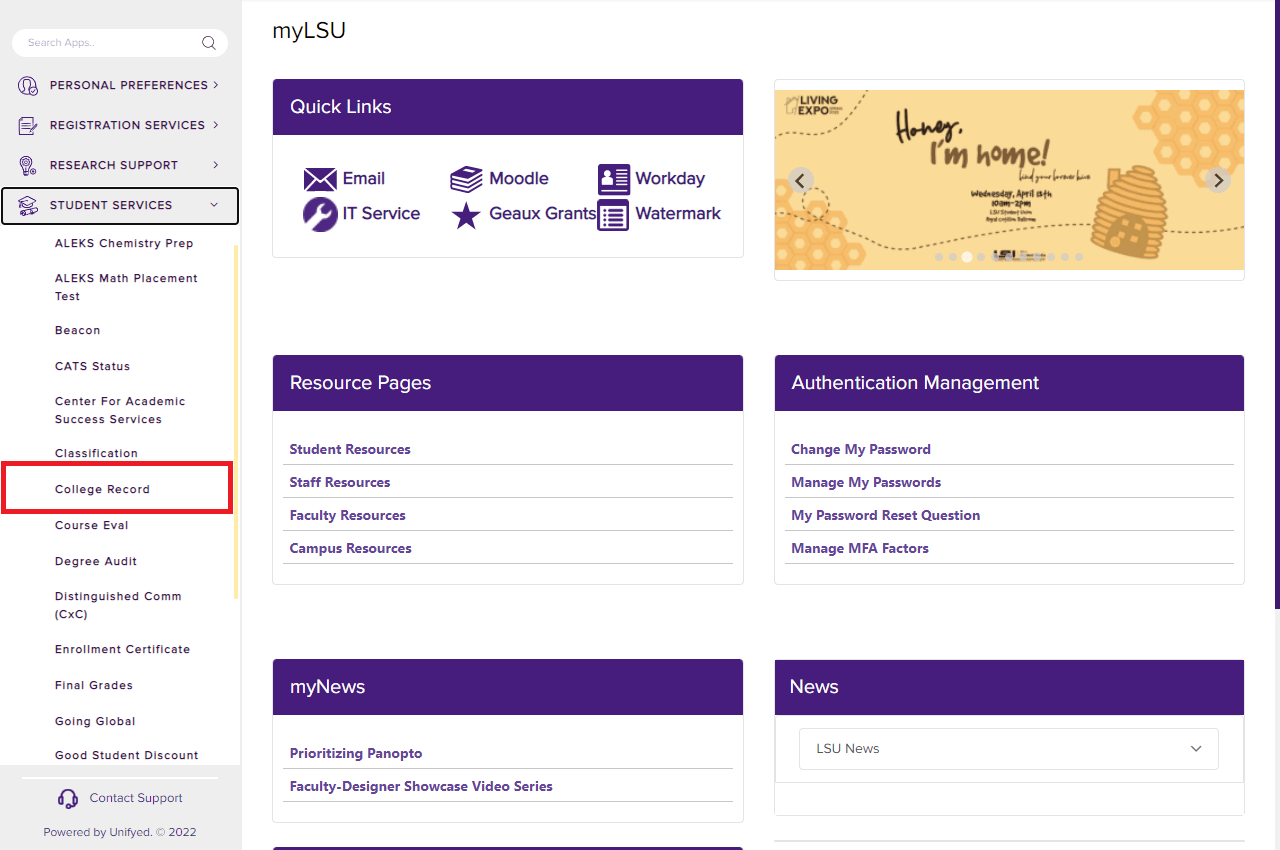The image size is (1280, 850).
Task: Click the search magnifying glass icon
Action: [x=209, y=43]
